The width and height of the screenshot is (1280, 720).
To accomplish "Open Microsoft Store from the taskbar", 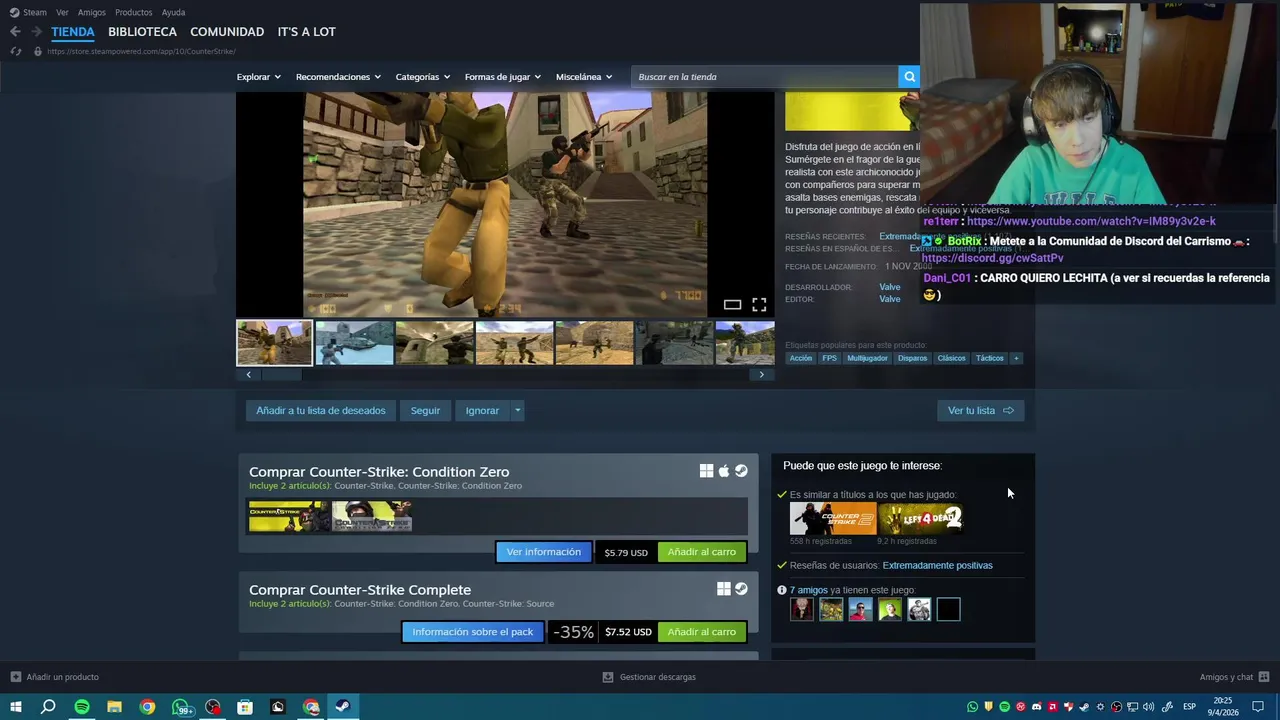I will (245, 707).
